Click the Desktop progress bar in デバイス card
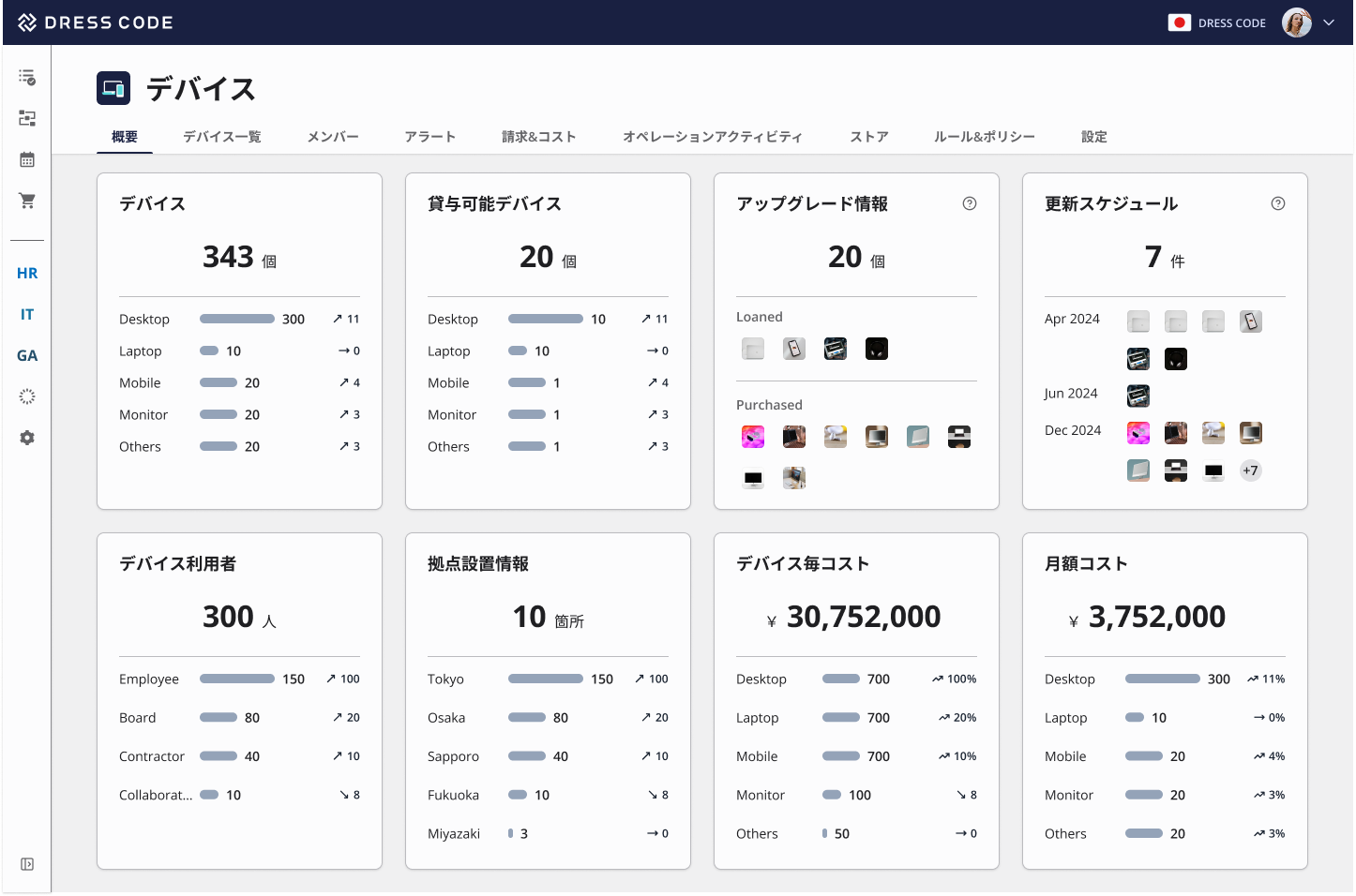 [237, 319]
